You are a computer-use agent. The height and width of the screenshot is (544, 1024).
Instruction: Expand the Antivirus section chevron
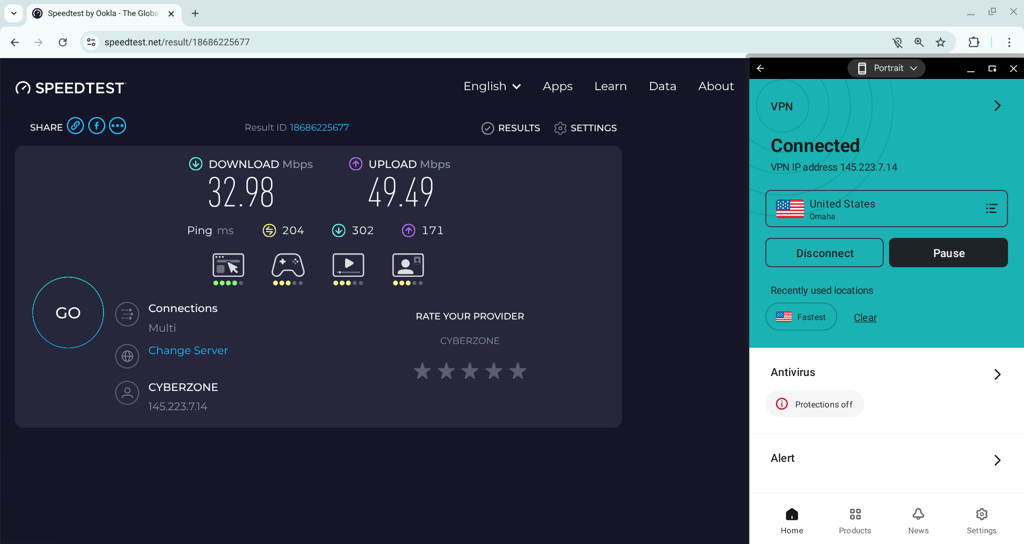[x=997, y=374]
